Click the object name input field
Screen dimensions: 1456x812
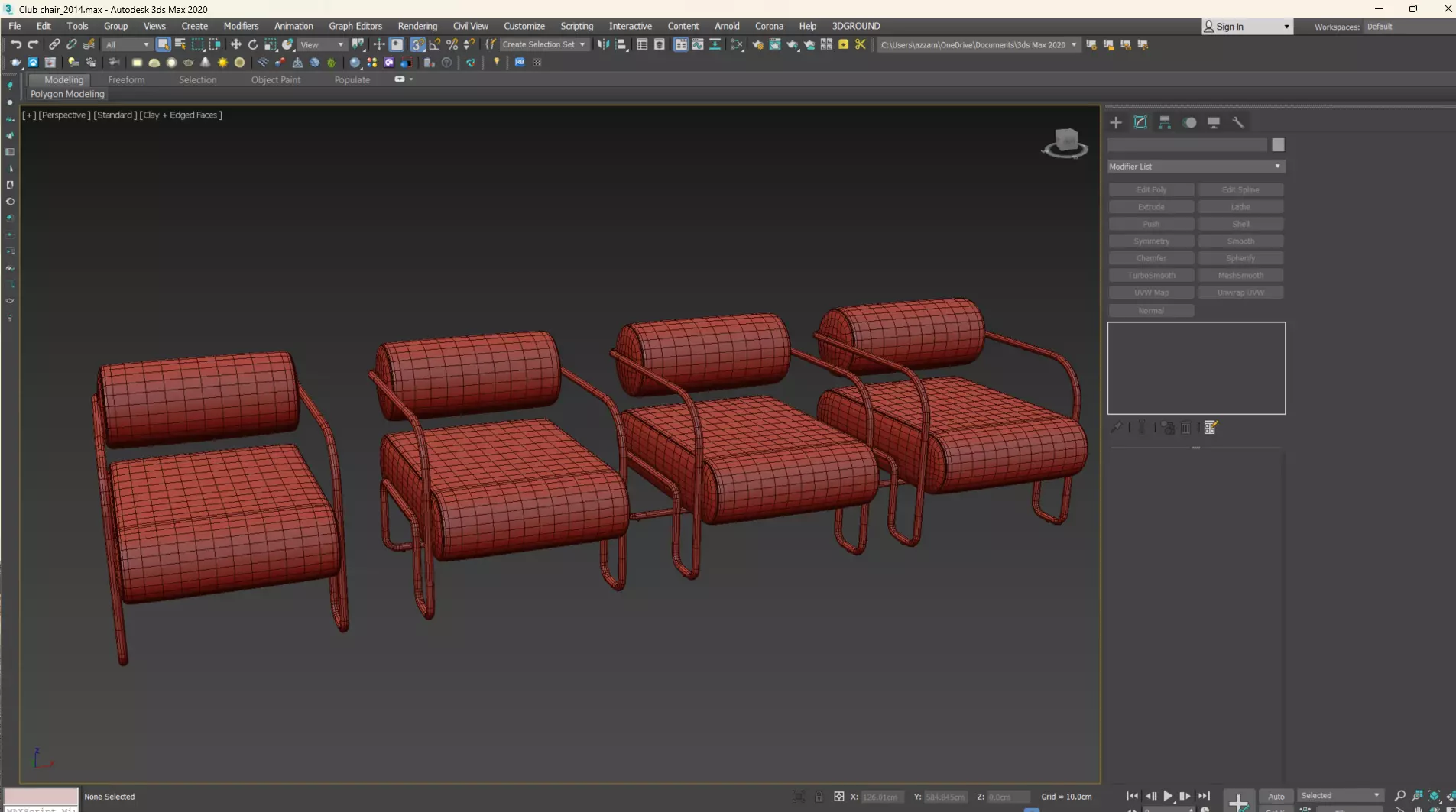(1187, 145)
